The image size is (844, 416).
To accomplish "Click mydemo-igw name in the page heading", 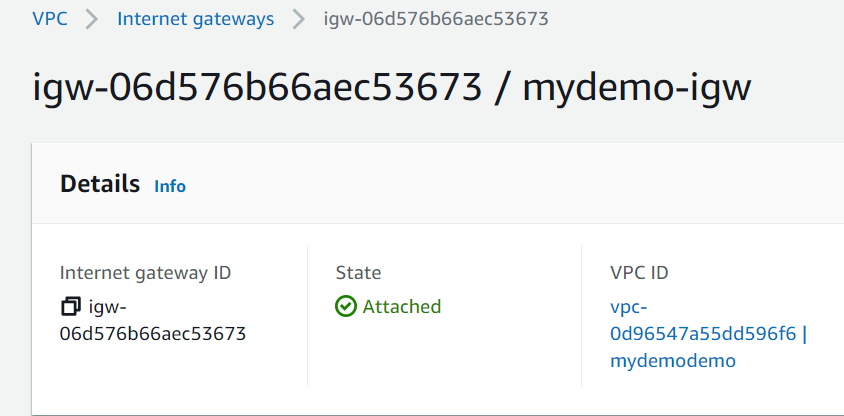I will 636,88.
